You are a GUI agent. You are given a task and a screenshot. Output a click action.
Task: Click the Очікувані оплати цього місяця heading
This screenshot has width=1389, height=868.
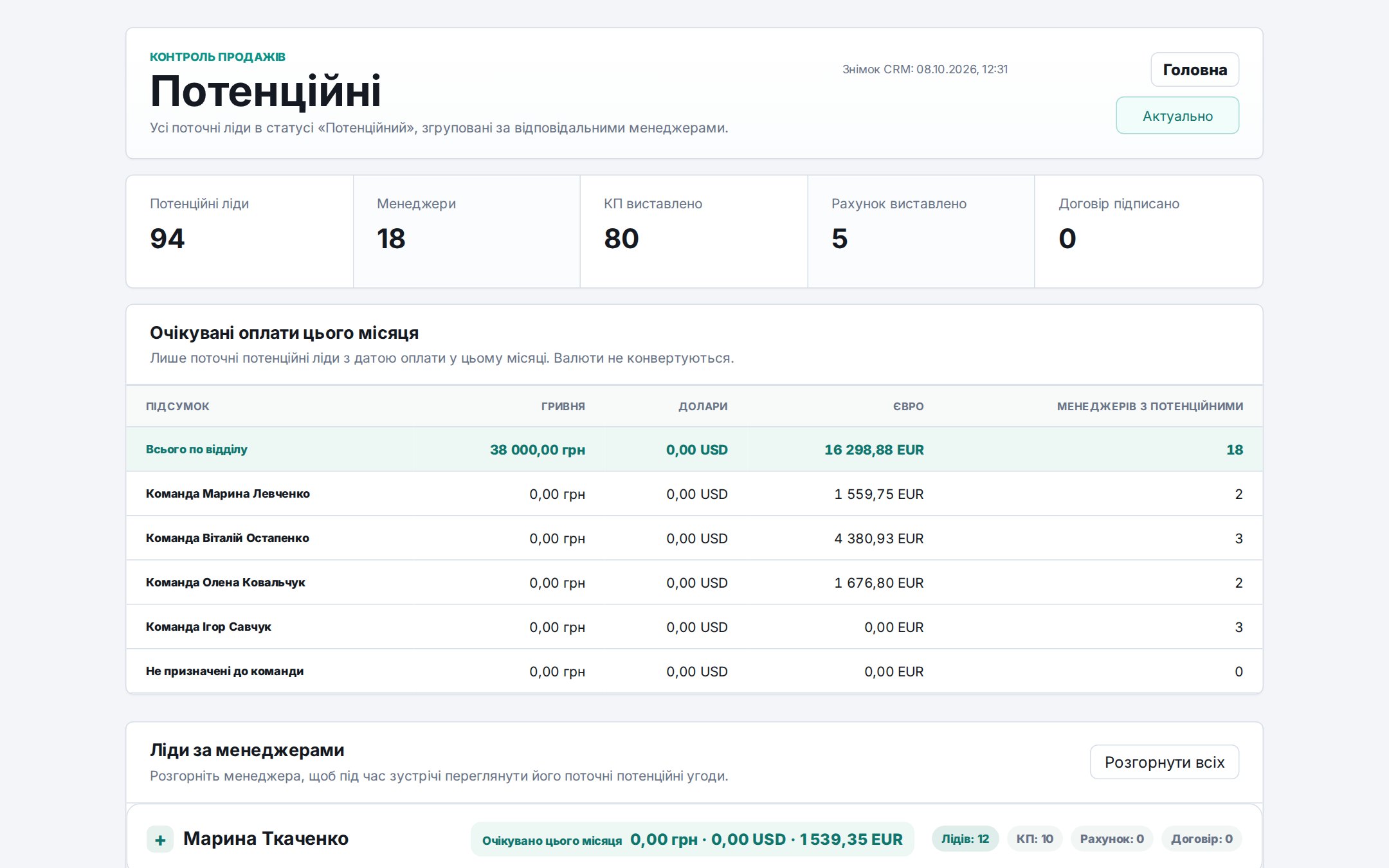point(284,333)
